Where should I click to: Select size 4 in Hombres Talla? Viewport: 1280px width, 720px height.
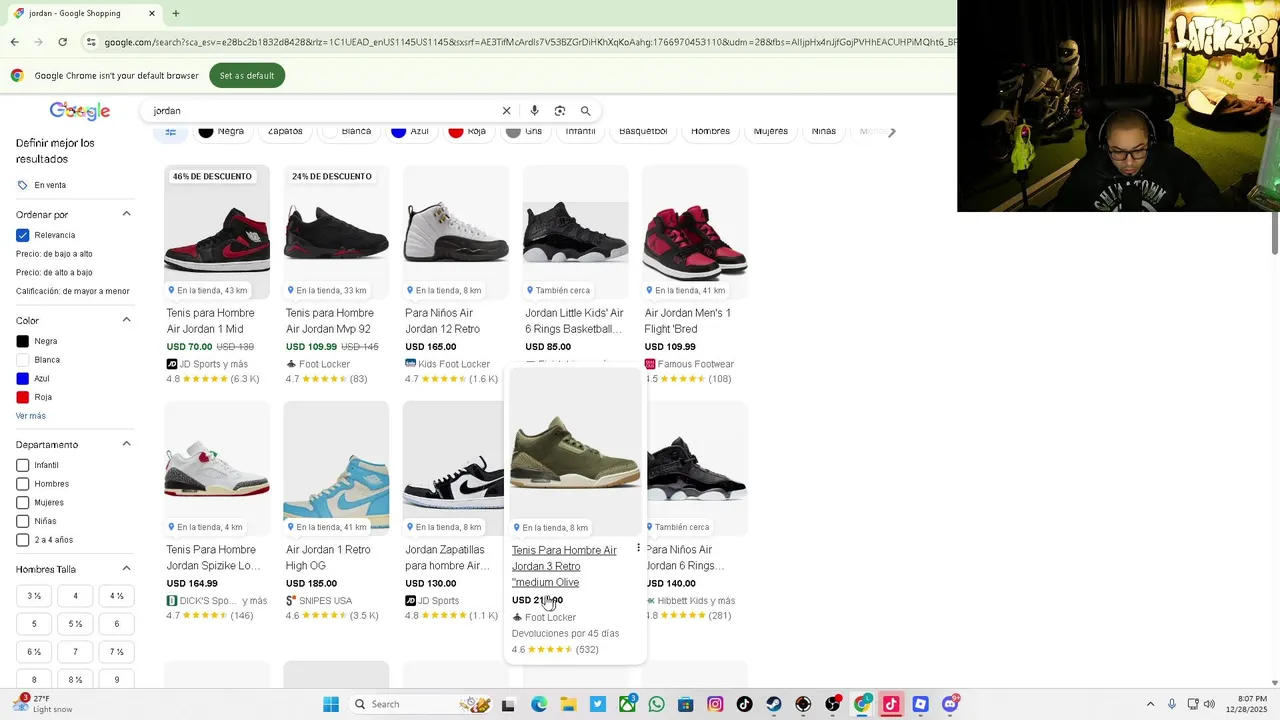point(75,596)
